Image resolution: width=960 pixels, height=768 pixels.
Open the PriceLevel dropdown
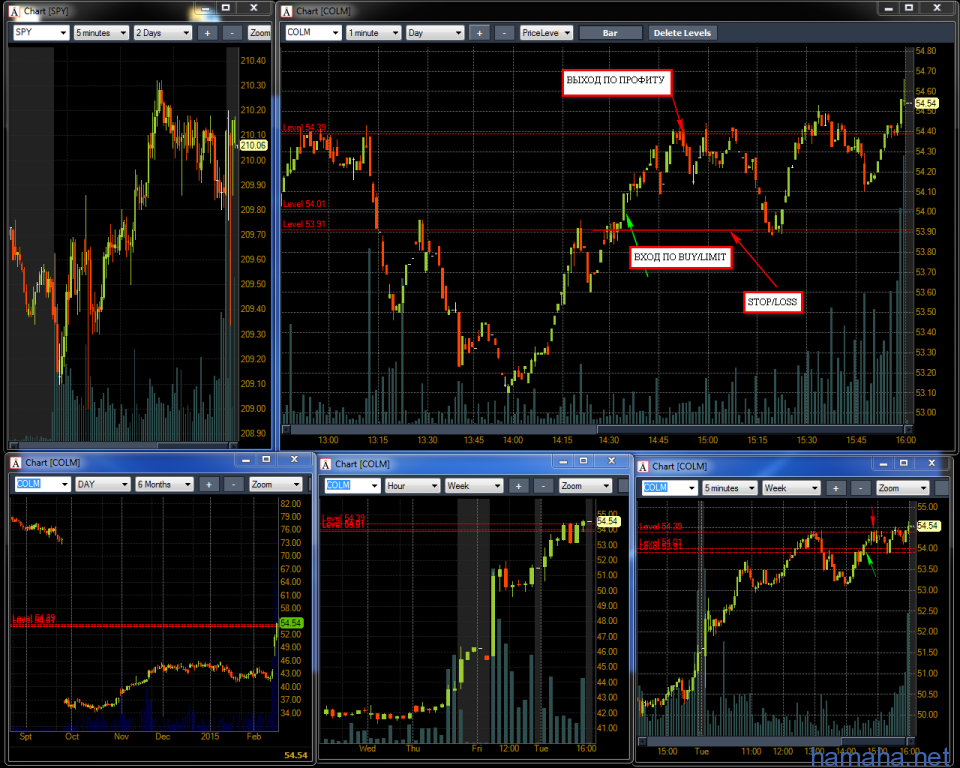coord(546,32)
